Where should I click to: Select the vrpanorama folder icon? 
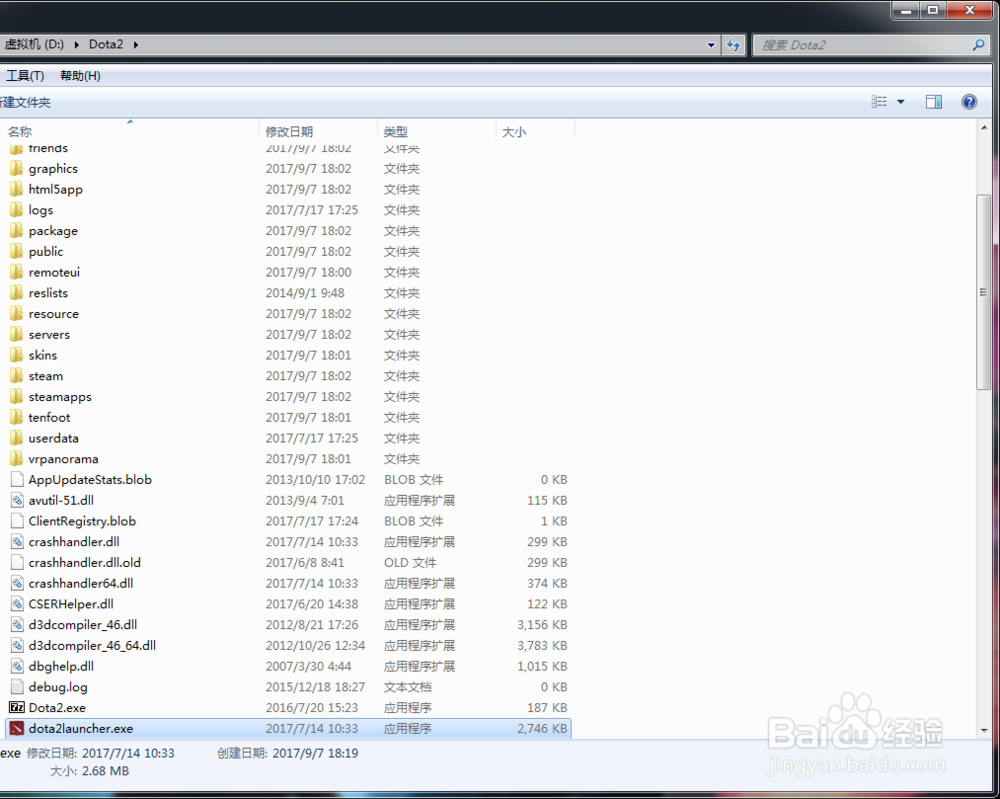[17, 458]
